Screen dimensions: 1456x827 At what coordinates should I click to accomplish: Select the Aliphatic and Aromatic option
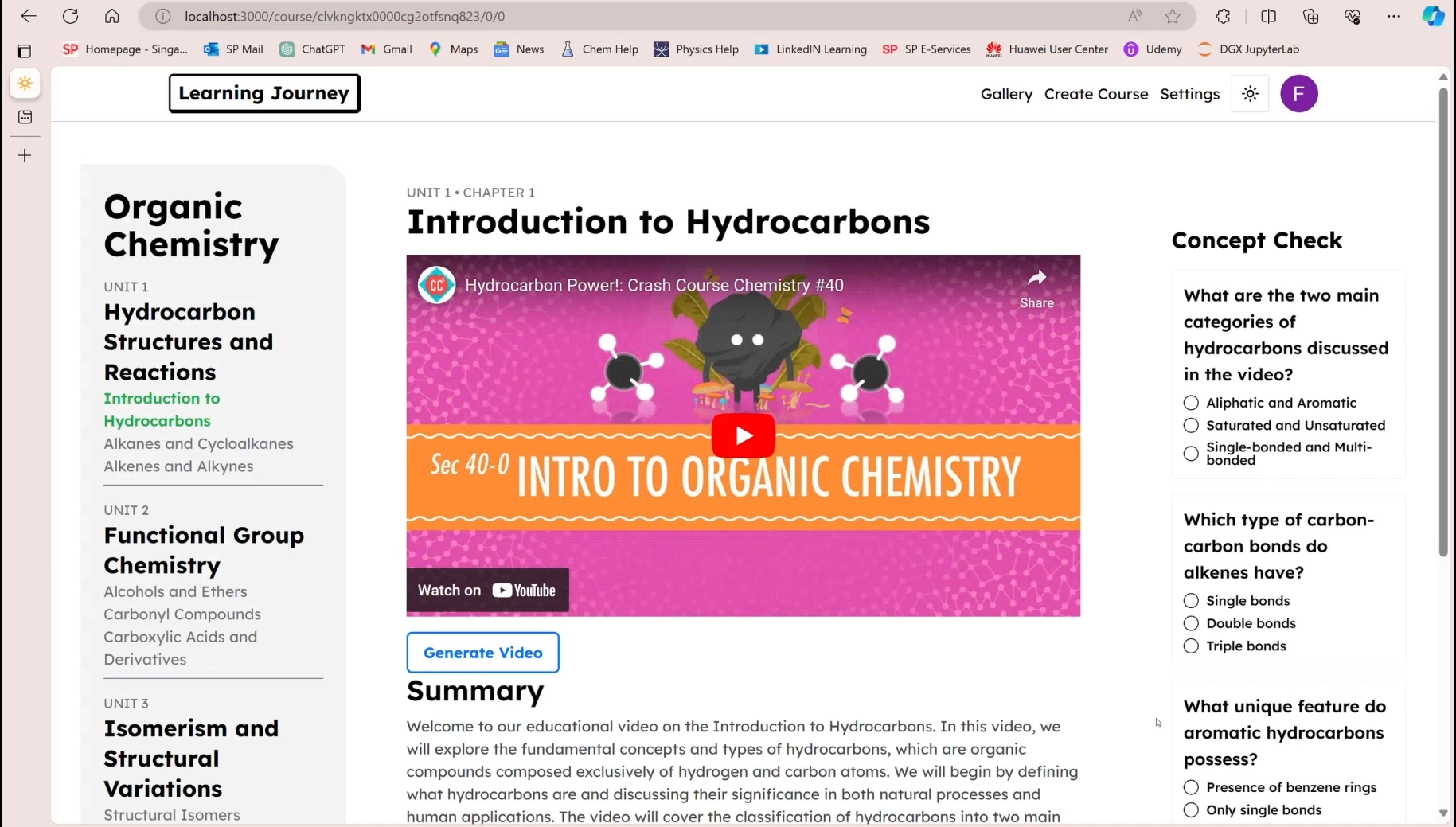point(1191,403)
